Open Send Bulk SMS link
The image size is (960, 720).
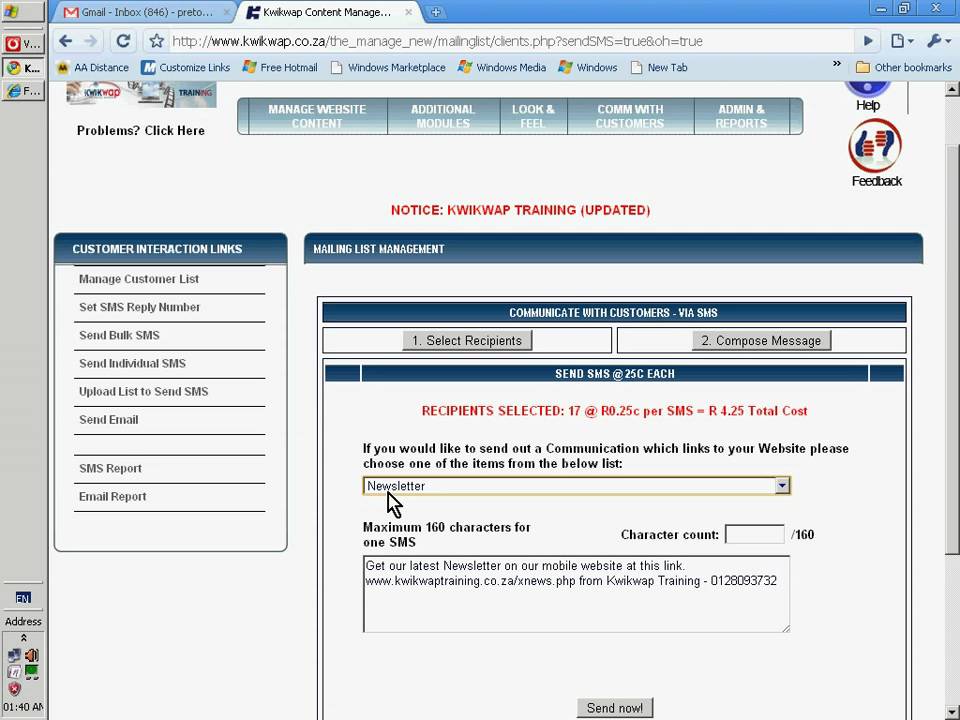pyautogui.click(x=119, y=336)
